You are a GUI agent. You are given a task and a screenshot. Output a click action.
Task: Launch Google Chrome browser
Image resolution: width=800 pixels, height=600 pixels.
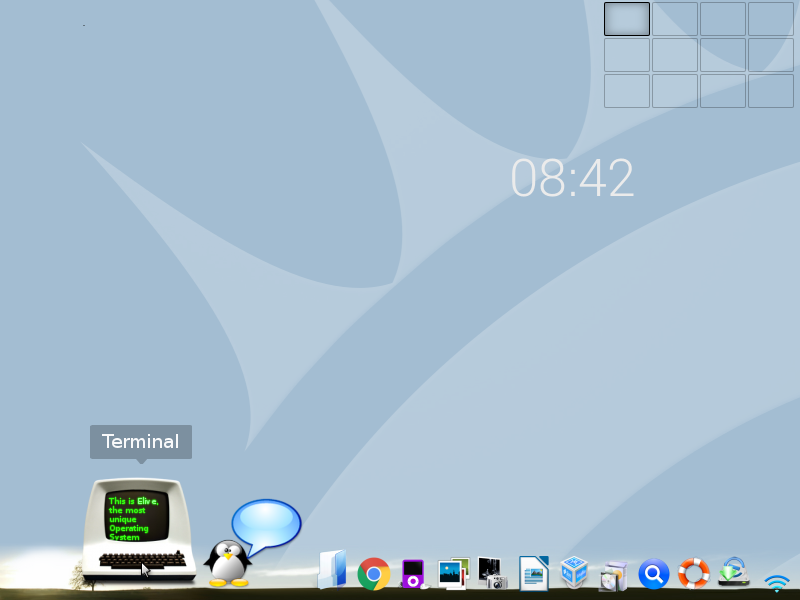click(x=374, y=574)
